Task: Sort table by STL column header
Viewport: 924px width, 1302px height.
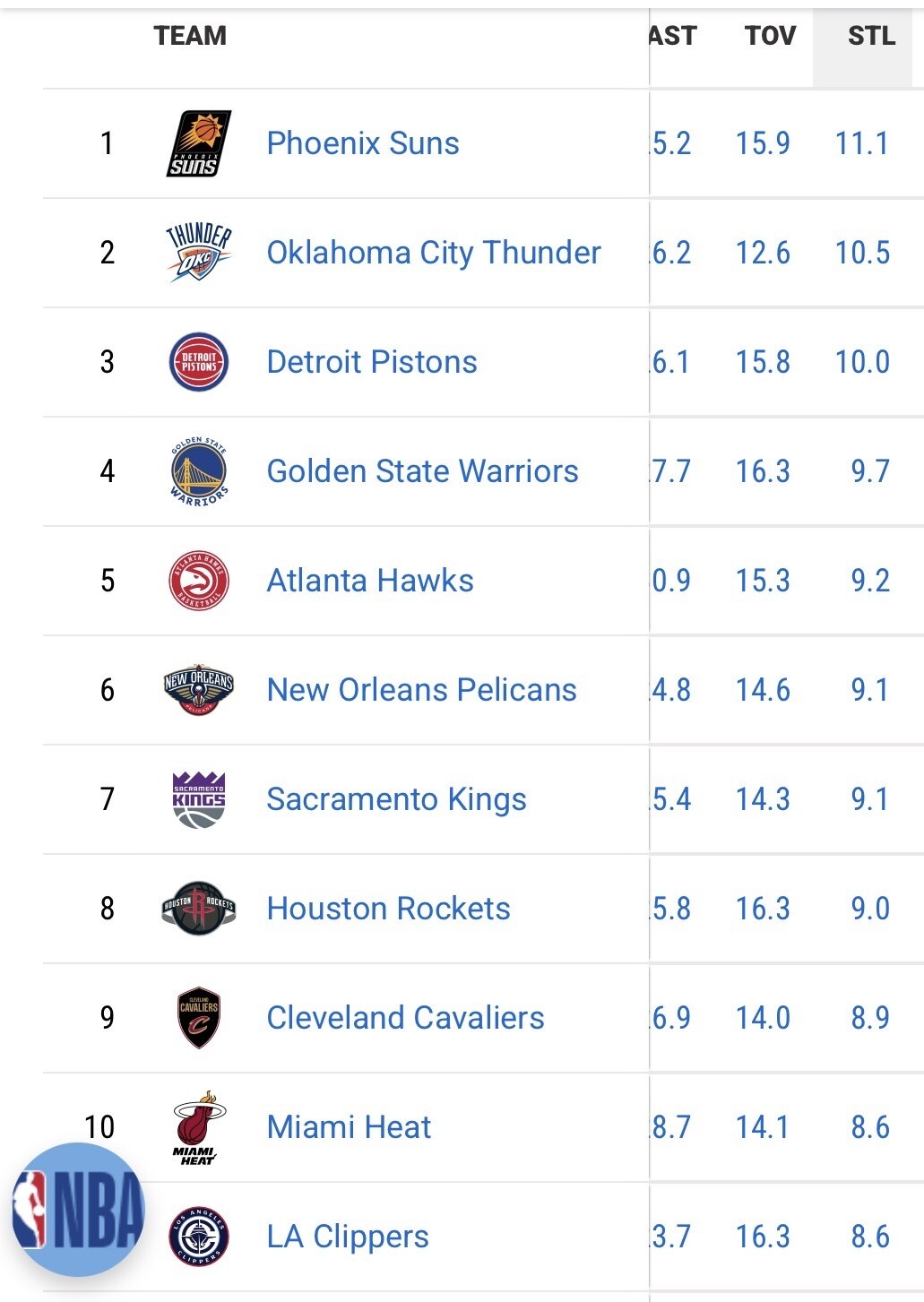Action: pos(871,36)
